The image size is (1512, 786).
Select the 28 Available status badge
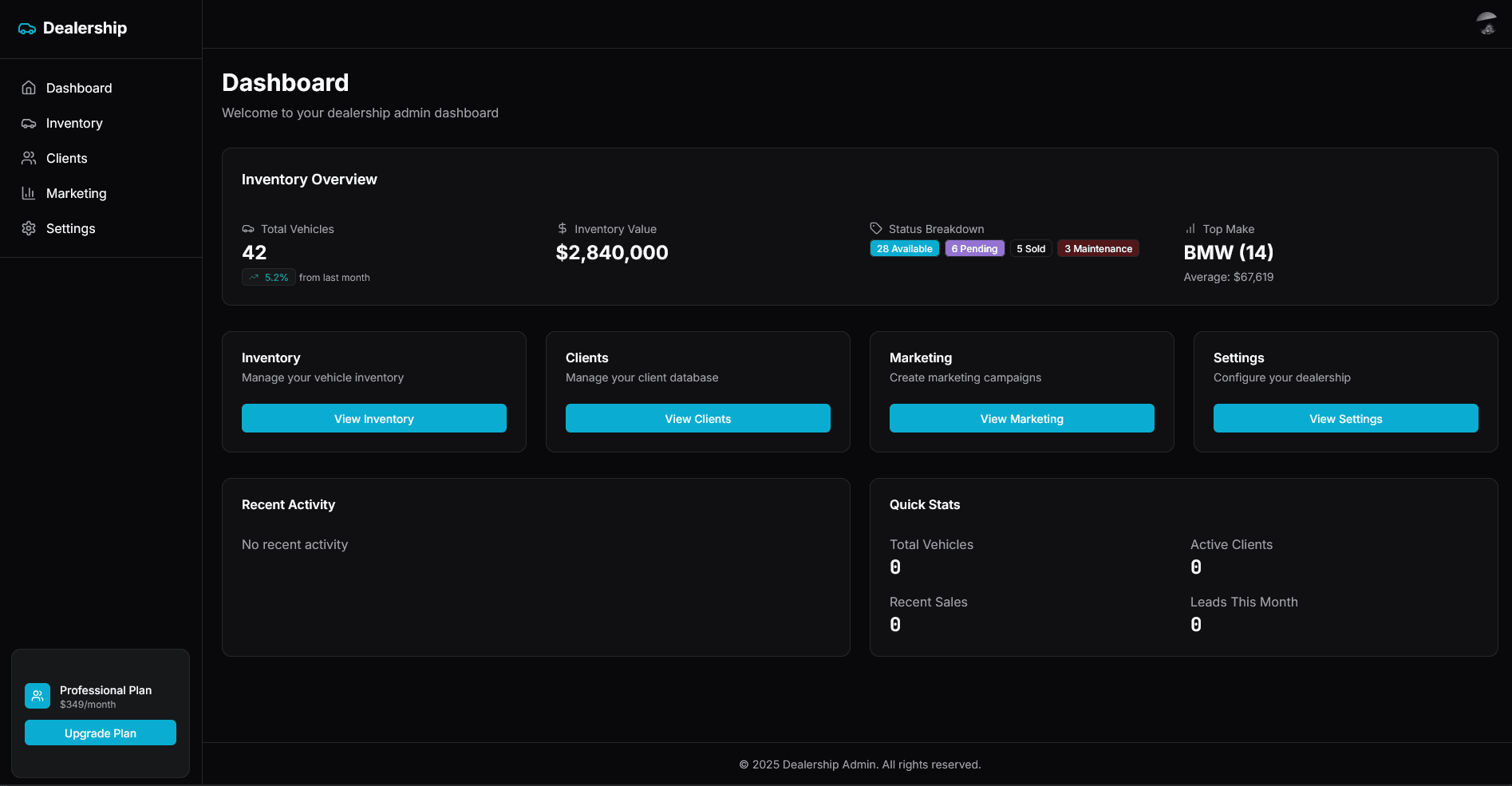tap(905, 249)
